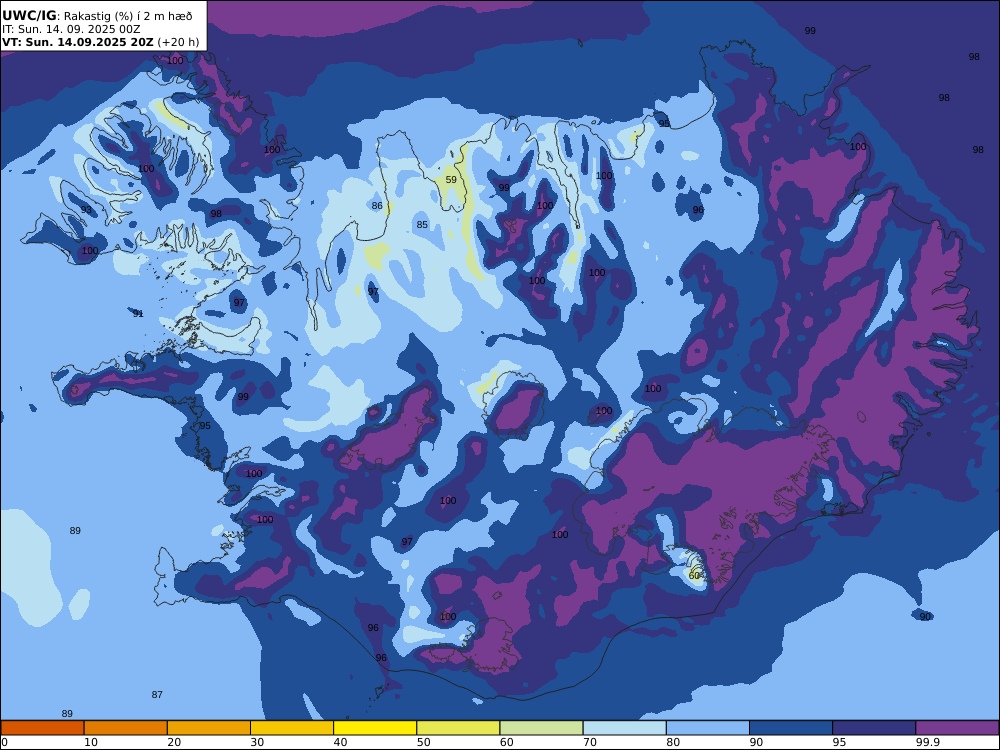The height and width of the screenshot is (750, 1000).
Task: Click the 0–10 dark orange legend swatch
Action: [42, 728]
